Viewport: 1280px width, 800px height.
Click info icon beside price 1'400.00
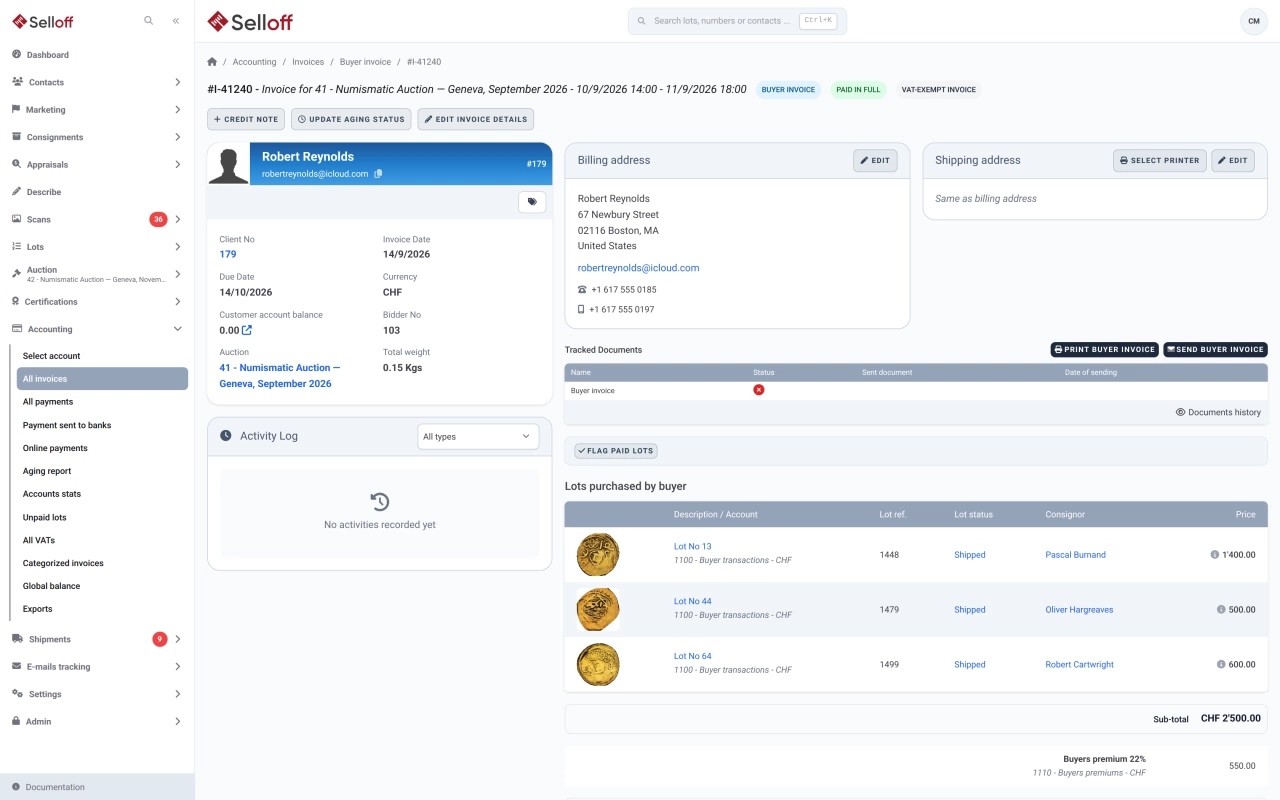point(1215,555)
